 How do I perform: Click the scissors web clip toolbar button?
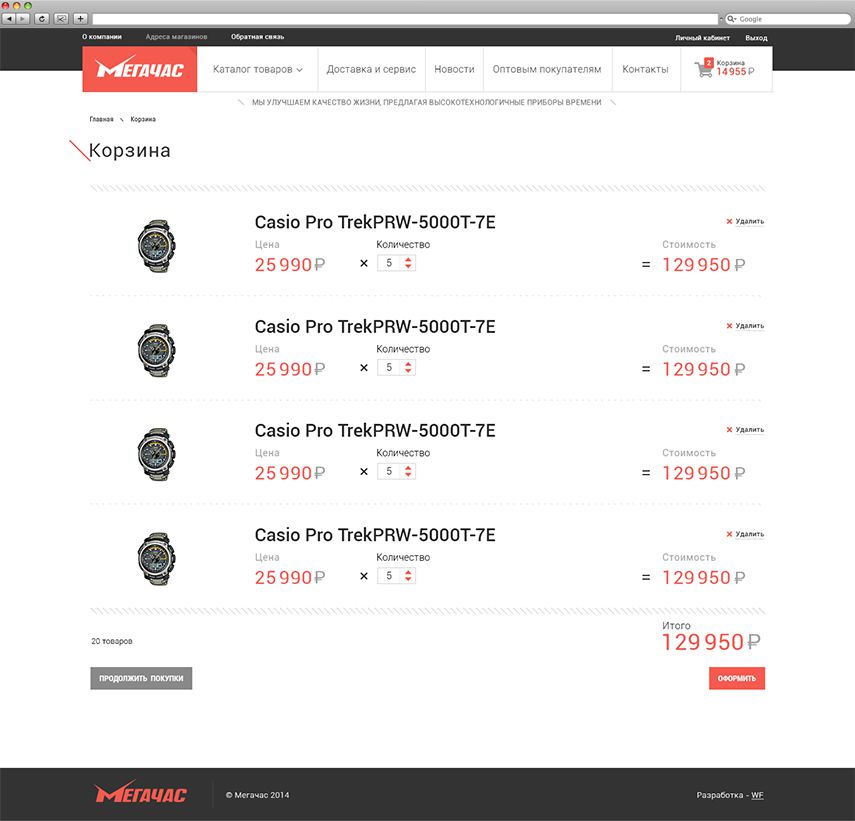click(x=61, y=19)
